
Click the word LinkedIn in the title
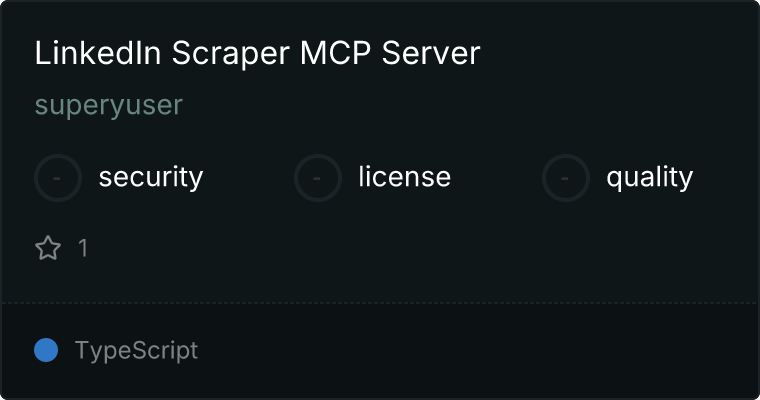coord(97,53)
